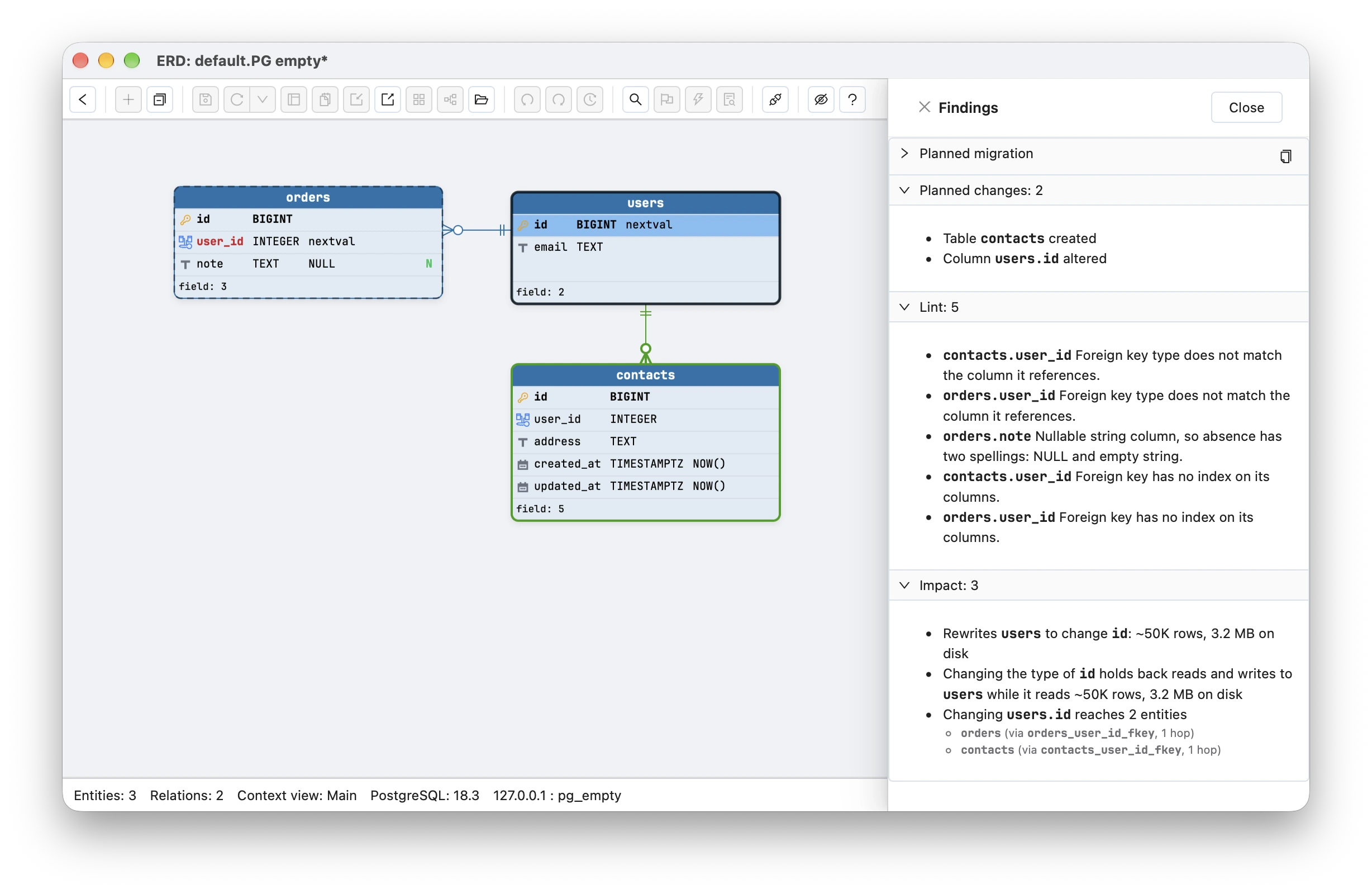The height and width of the screenshot is (894, 1372).
Task: Click the question mark help icon
Action: coord(852,100)
